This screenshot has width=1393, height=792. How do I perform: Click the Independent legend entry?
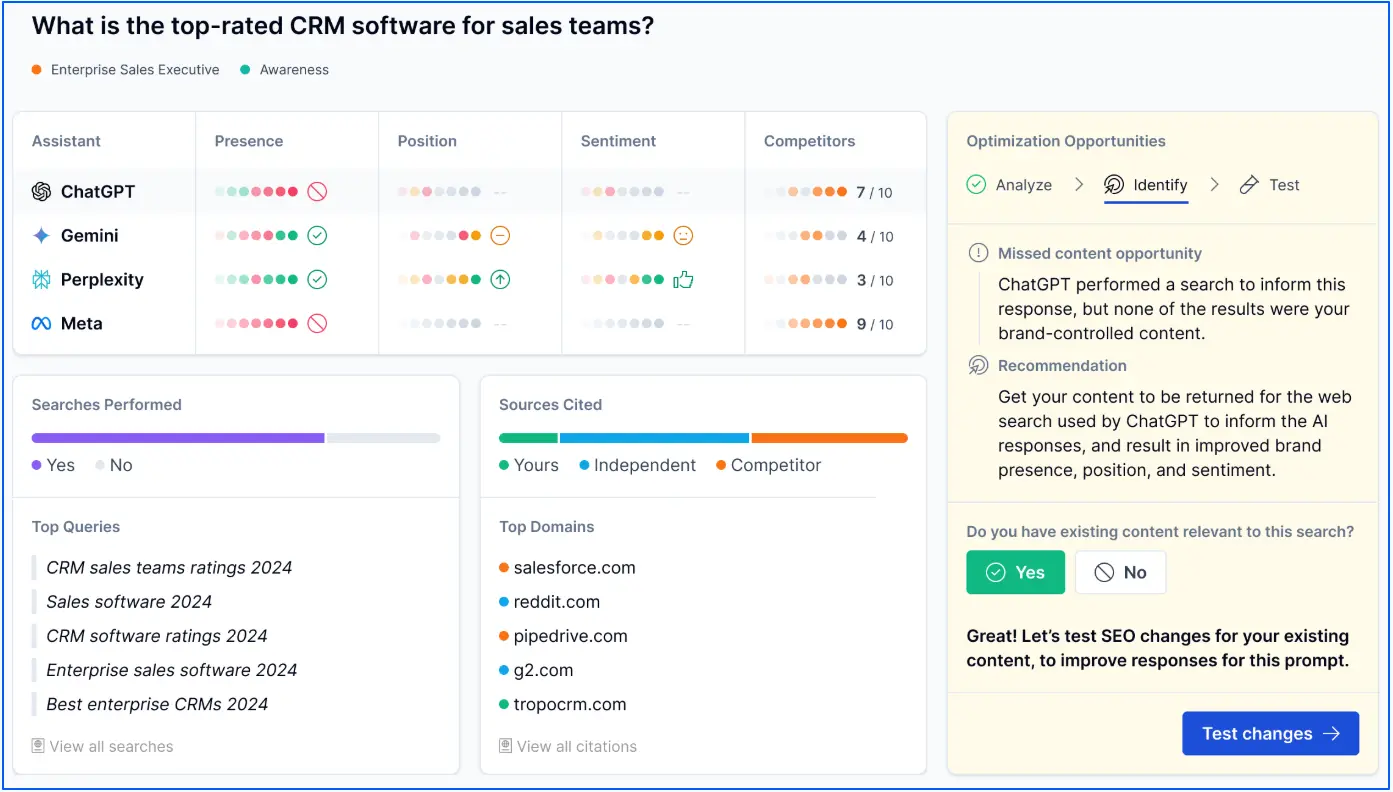click(638, 465)
